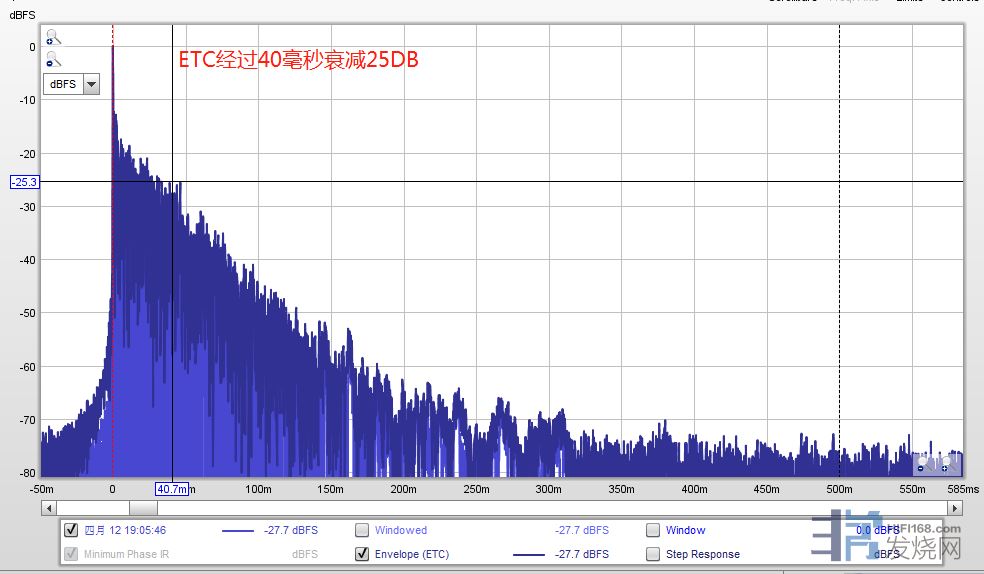This screenshot has height=574, width=984.
Task: Disable the Envelope (ETC) checkbox
Action: (362, 554)
